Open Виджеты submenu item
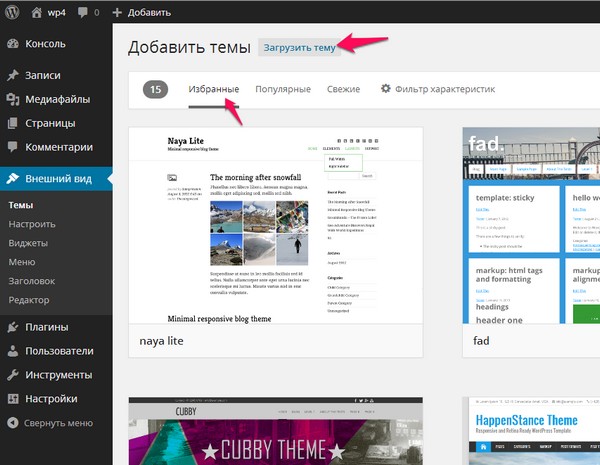 tap(28, 243)
